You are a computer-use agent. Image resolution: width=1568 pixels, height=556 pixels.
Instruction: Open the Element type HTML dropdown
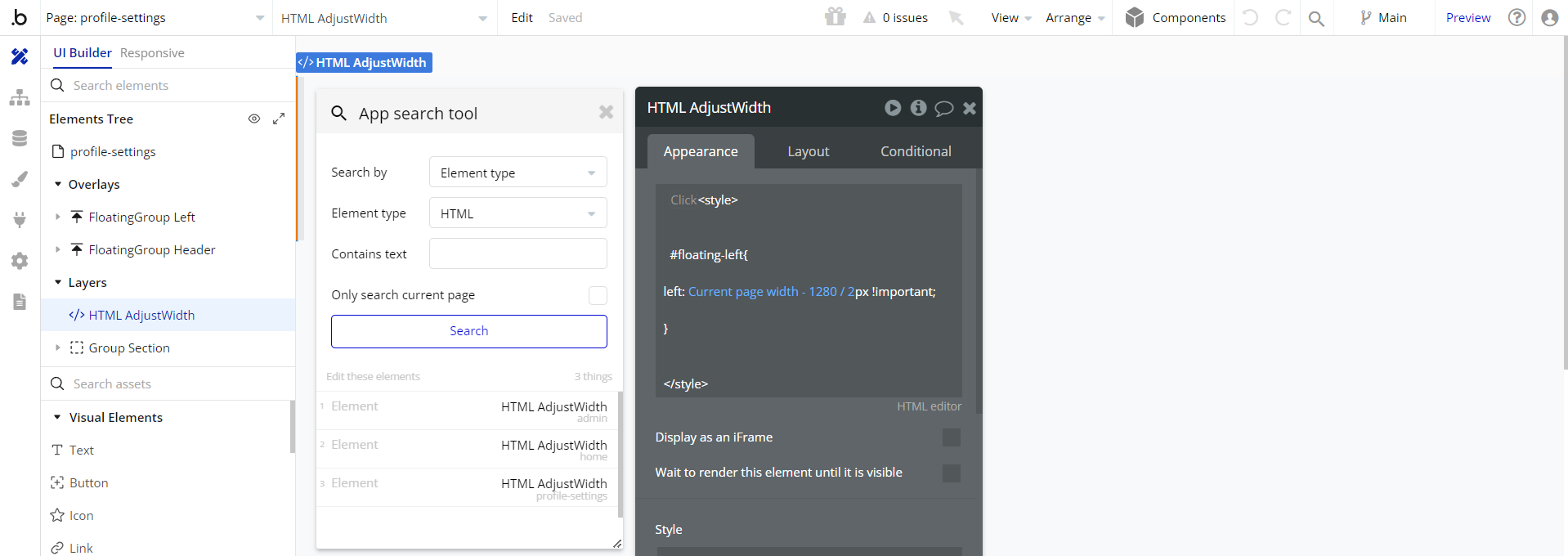pos(518,213)
